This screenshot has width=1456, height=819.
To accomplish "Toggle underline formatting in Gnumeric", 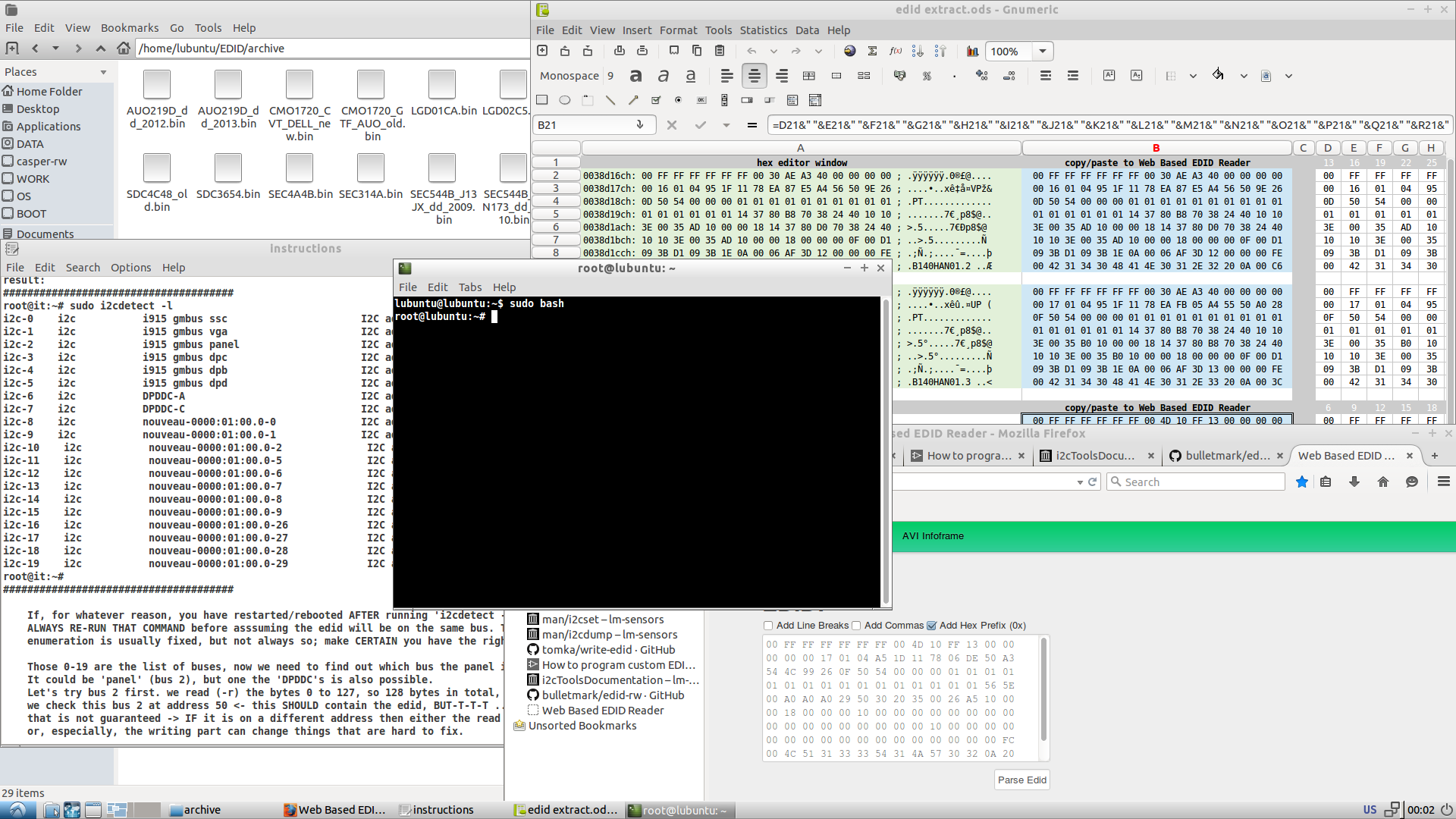I will coord(691,75).
